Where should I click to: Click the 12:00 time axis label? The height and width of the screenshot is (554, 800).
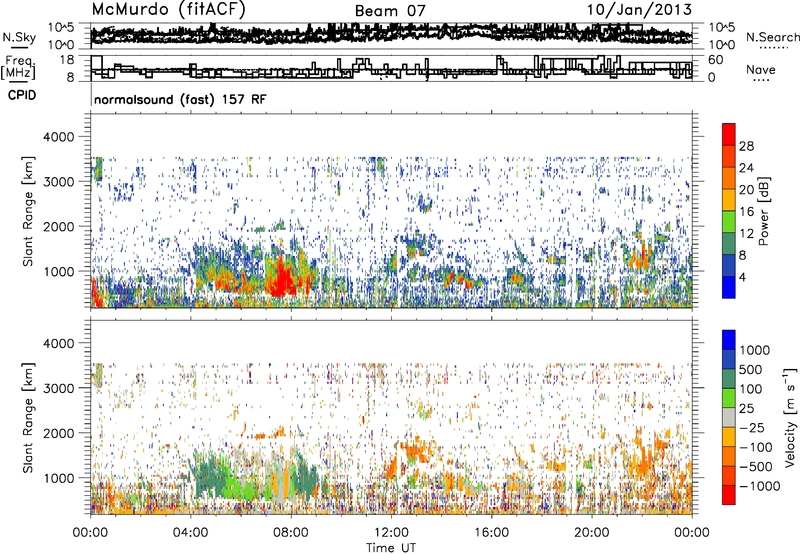[x=391, y=533]
